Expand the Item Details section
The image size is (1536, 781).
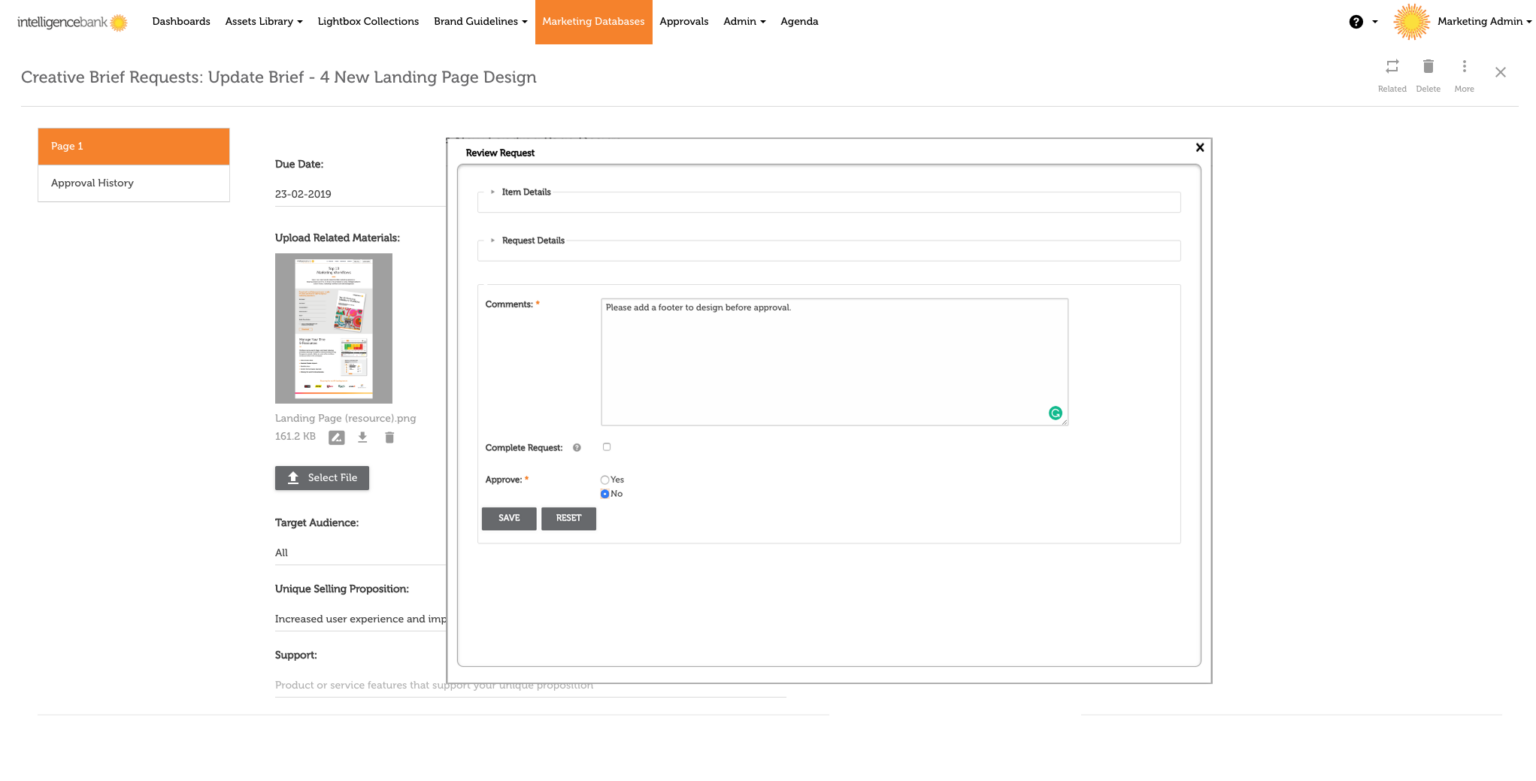point(525,192)
